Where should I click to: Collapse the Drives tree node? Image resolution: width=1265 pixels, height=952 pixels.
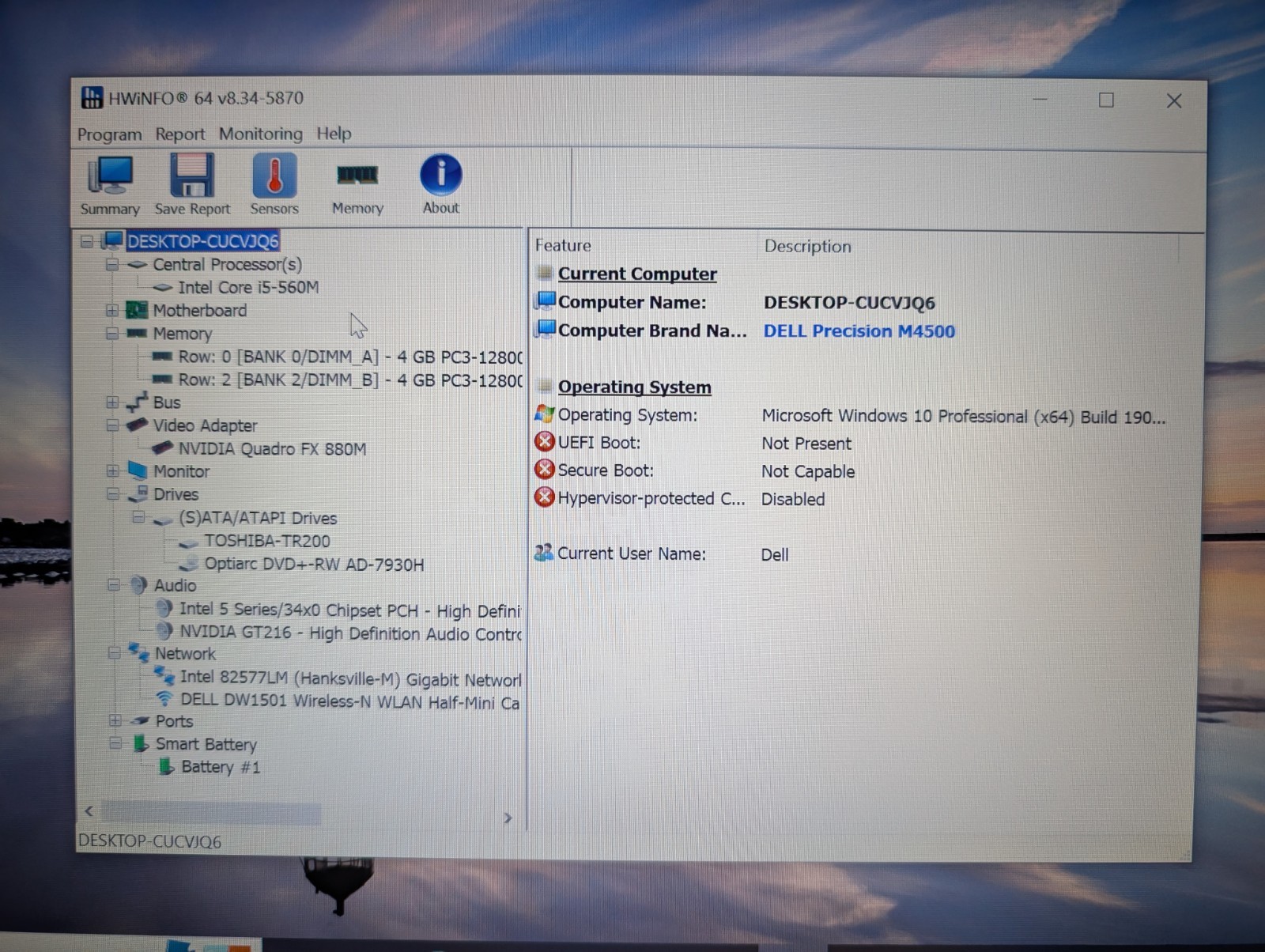113,494
